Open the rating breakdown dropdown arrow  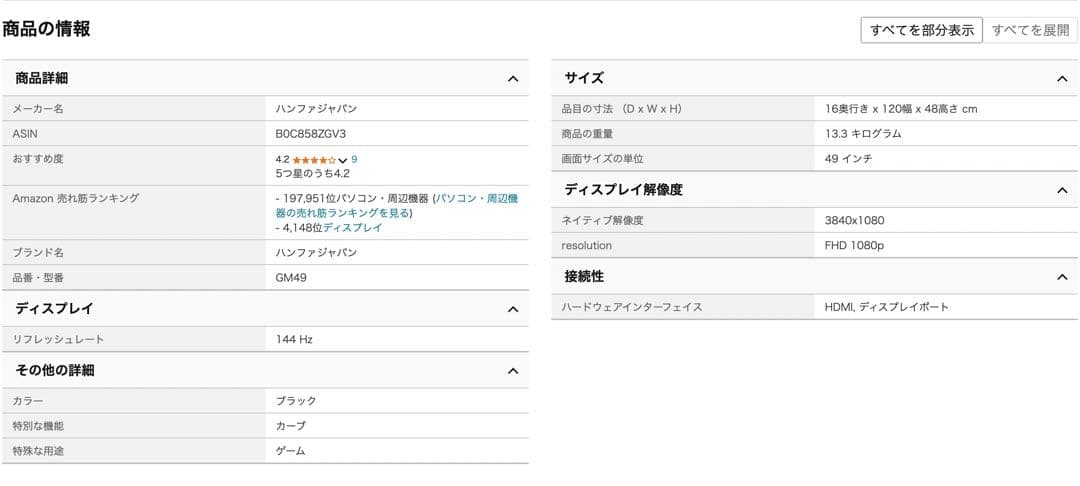[343, 160]
